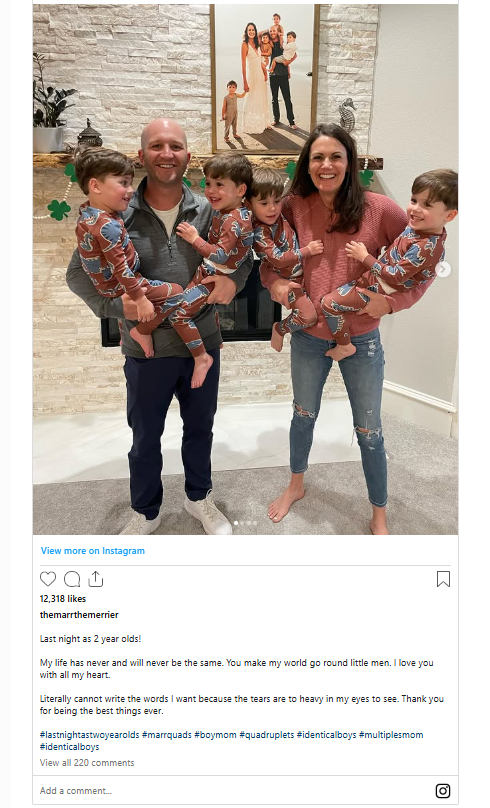Viewport: 490px width, 808px height.
Task: Open 'View more on Instagram' link
Action: click(x=93, y=550)
